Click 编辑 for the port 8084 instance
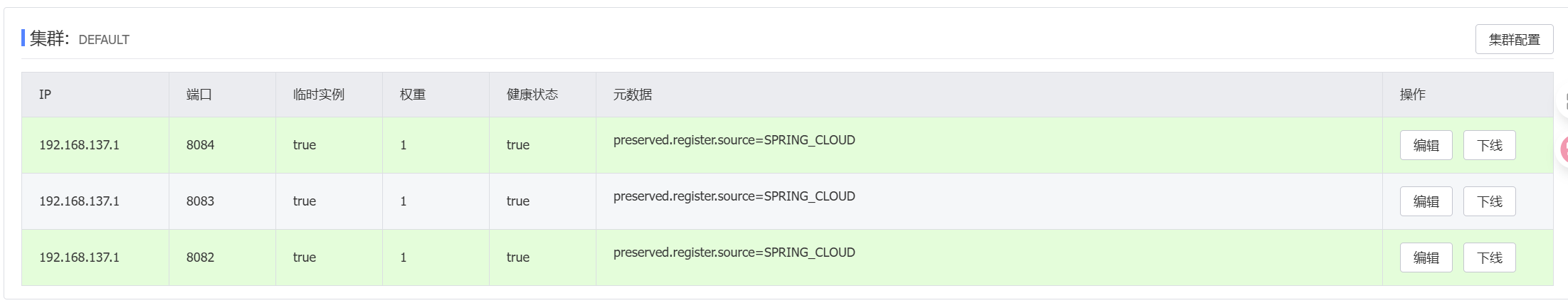This screenshot has width=1568, height=308. click(x=1426, y=145)
